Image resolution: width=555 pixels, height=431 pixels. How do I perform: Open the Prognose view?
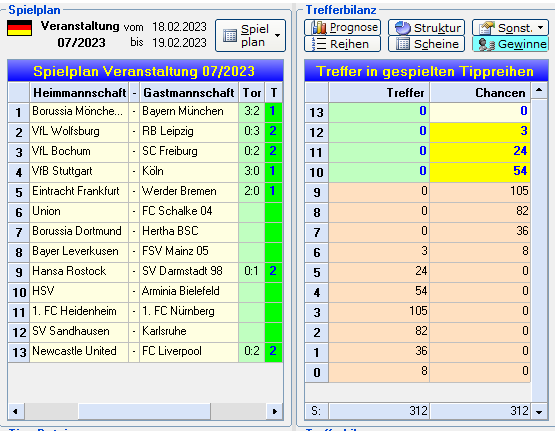click(342, 27)
